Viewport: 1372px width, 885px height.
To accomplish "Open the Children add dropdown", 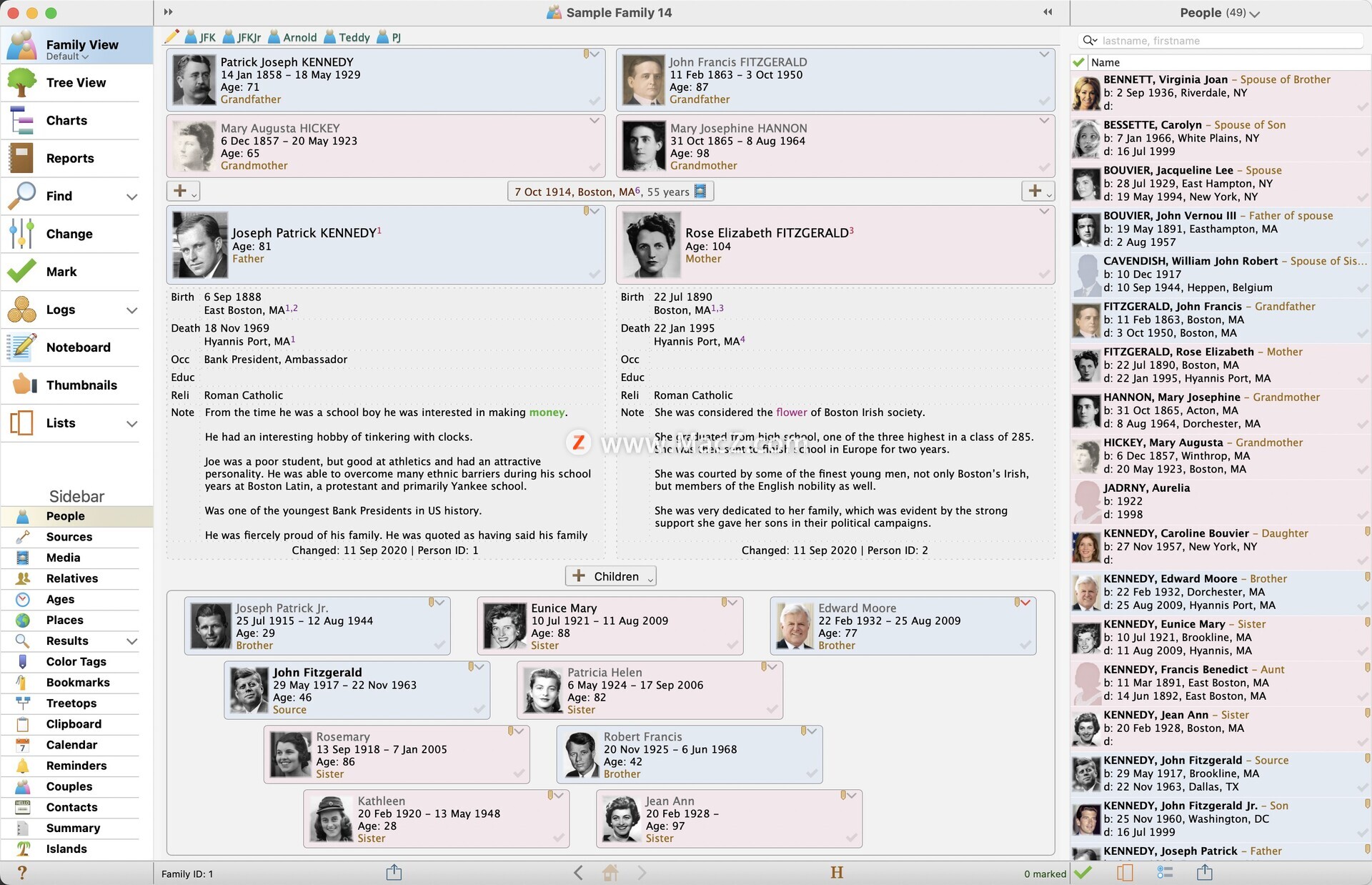I will click(x=611, y=576).
